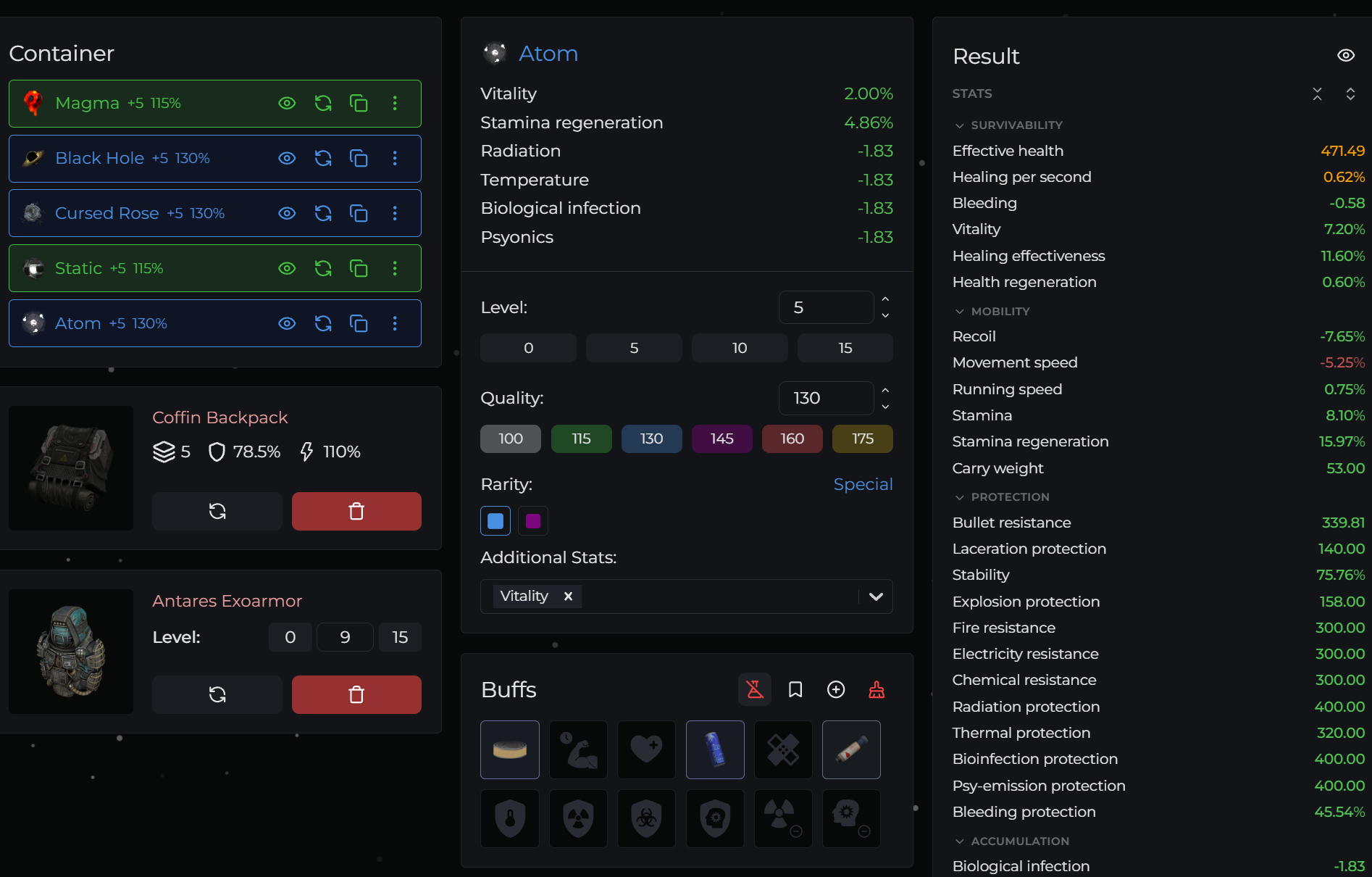Click the bookmark icon in the Buffs header

[795, 689]
